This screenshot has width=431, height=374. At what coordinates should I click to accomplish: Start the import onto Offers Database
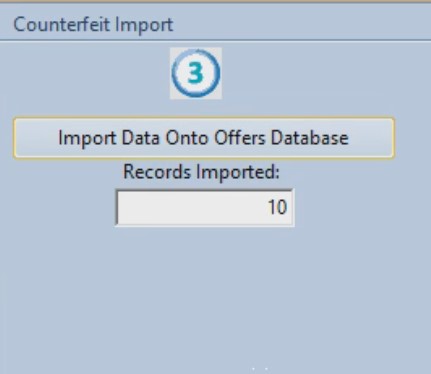204,138
